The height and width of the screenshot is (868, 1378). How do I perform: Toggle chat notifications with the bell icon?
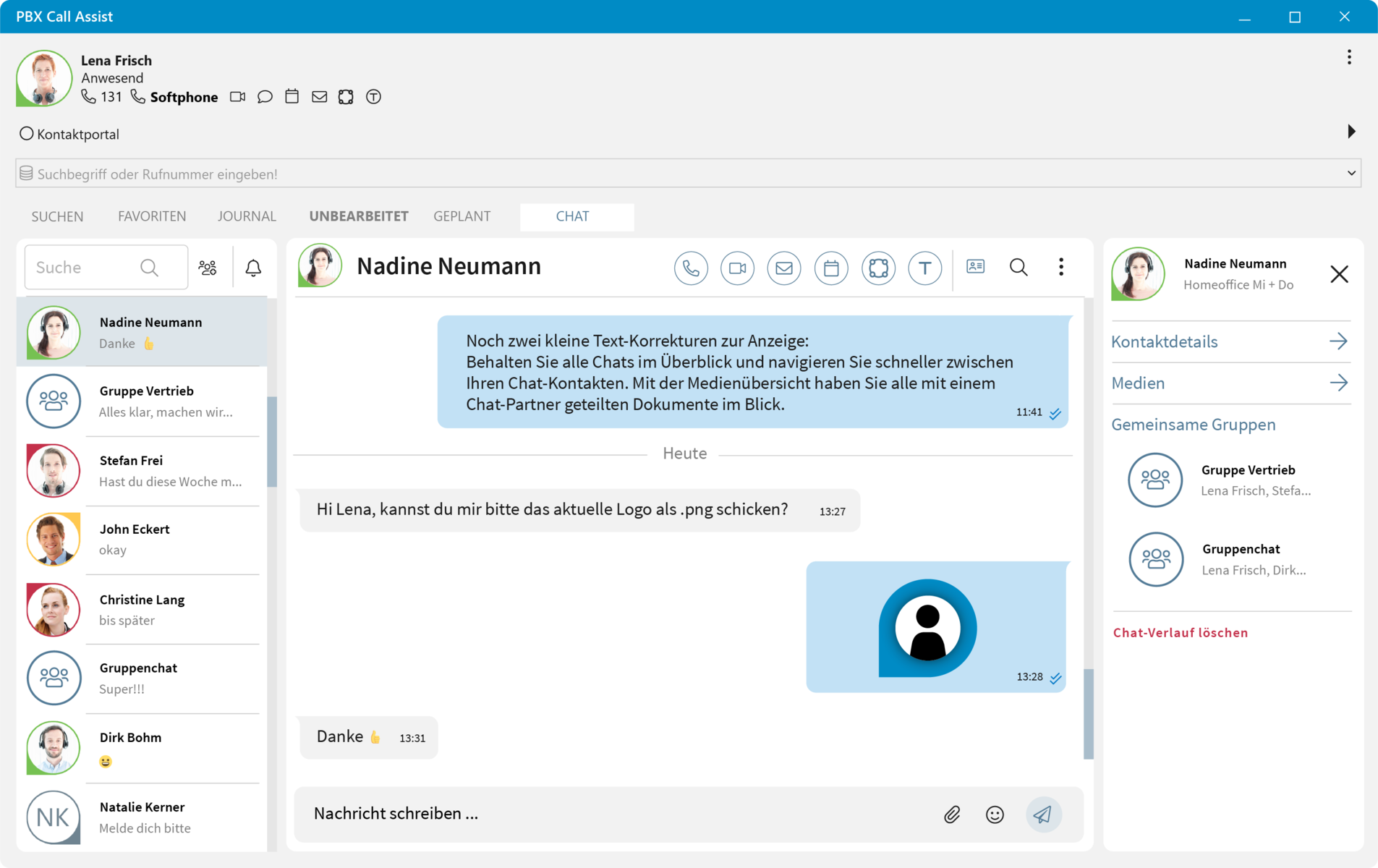pos(252,268)
